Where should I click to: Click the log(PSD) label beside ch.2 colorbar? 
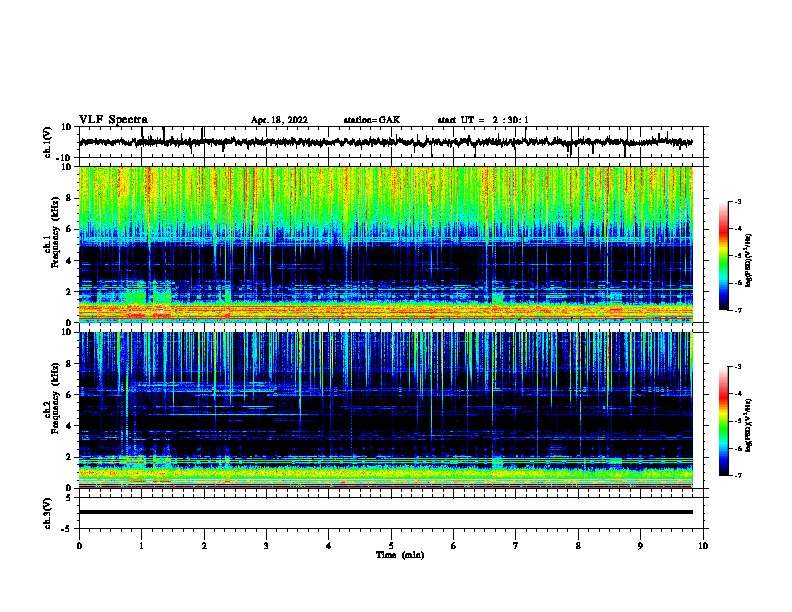[x=749, y=425]
